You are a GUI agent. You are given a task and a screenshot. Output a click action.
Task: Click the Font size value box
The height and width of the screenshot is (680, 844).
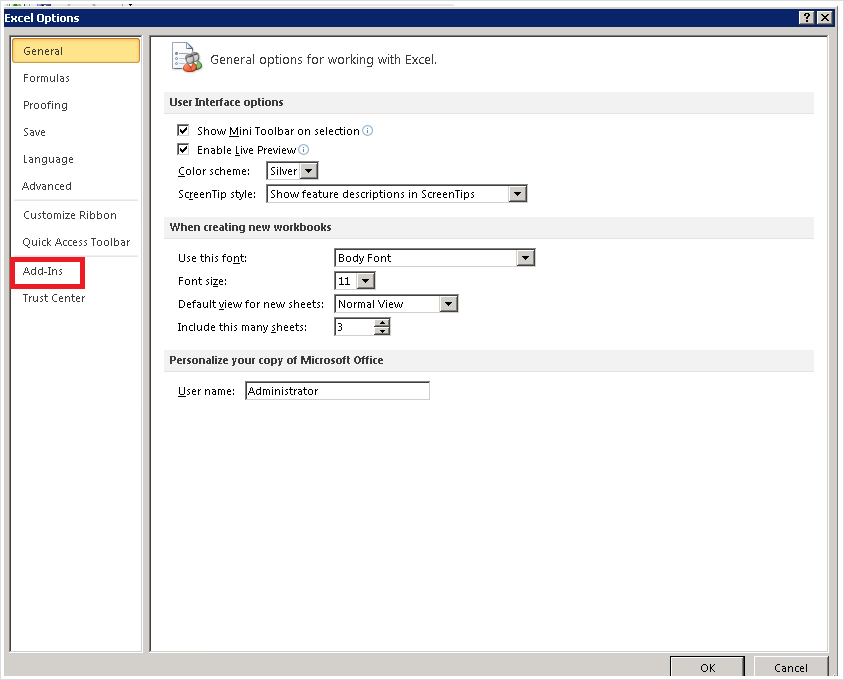click(346, 281)
